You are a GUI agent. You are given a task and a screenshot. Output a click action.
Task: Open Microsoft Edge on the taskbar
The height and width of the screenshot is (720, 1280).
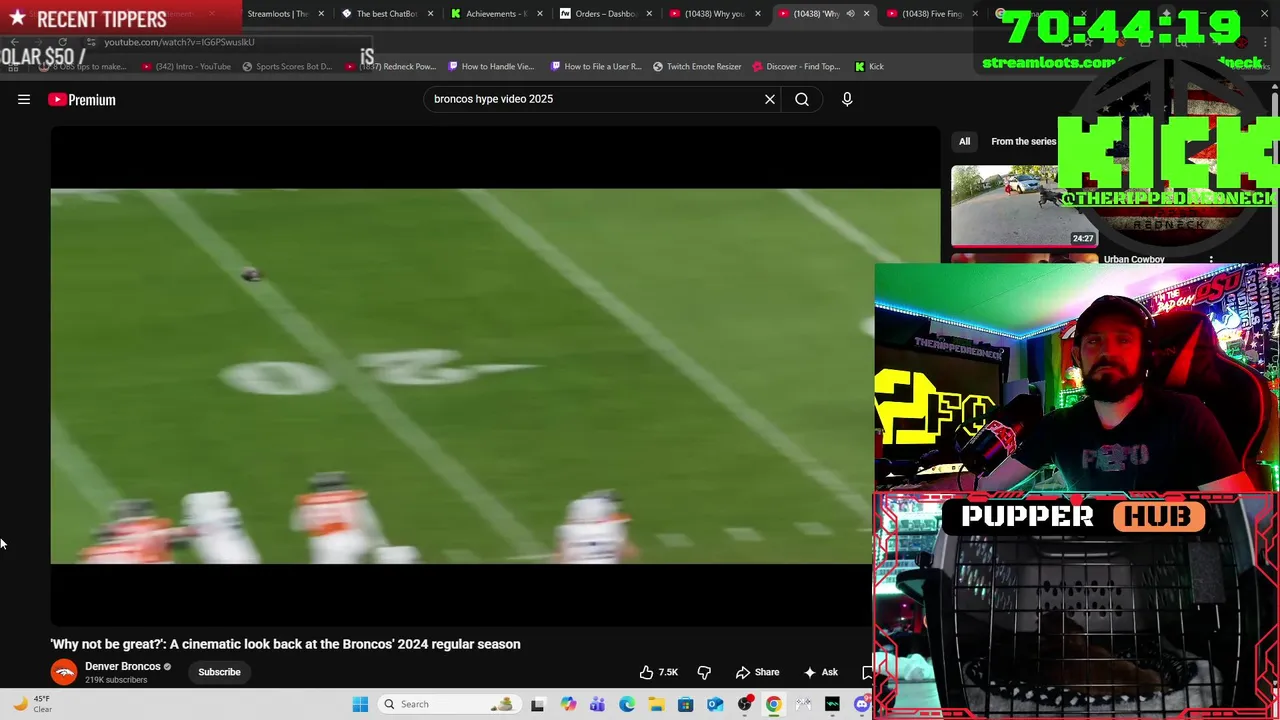[627, 704]
